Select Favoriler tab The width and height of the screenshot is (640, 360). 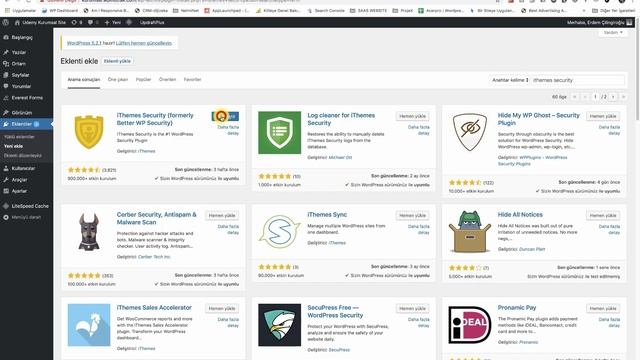193,80
